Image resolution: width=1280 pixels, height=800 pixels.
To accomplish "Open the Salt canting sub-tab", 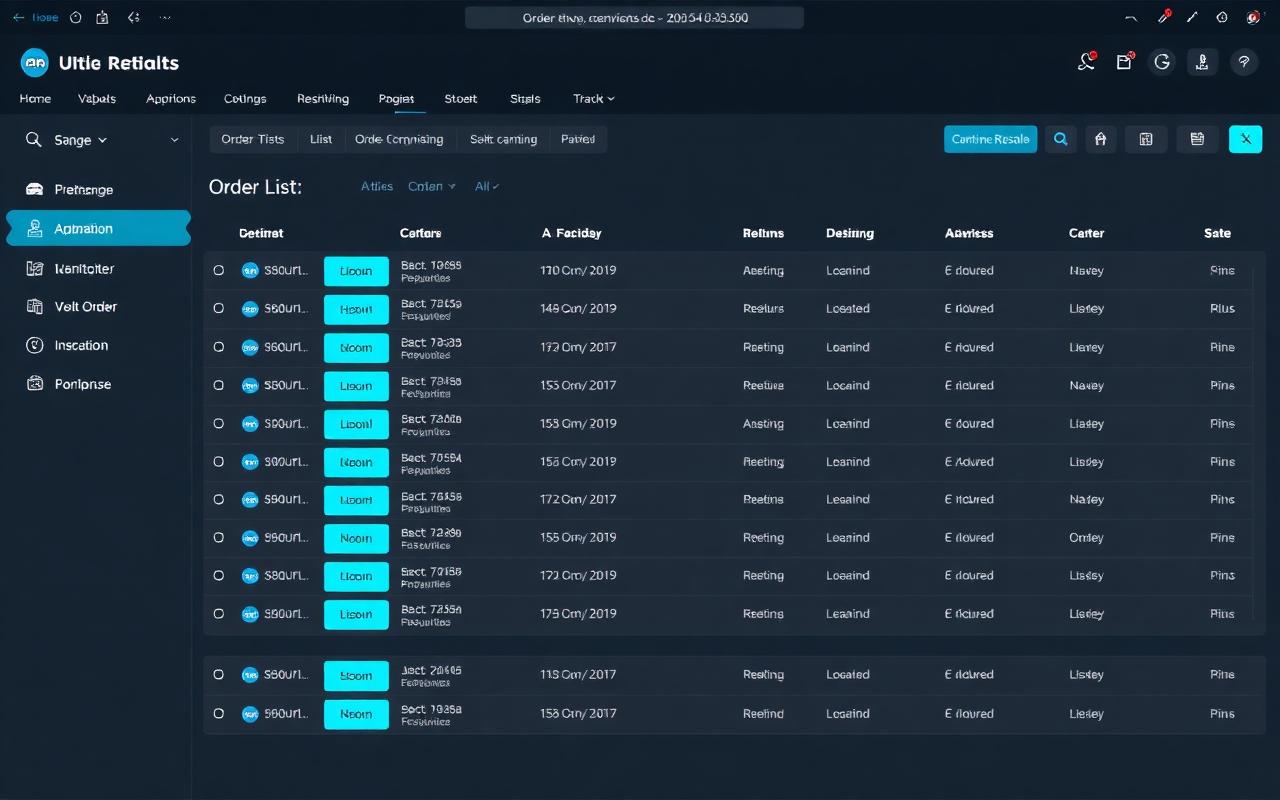I will tap(503, 139).
